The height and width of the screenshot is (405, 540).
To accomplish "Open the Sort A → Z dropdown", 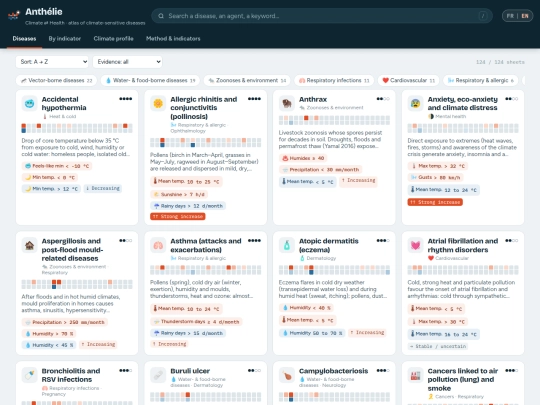I will click(x=52, y=62).
